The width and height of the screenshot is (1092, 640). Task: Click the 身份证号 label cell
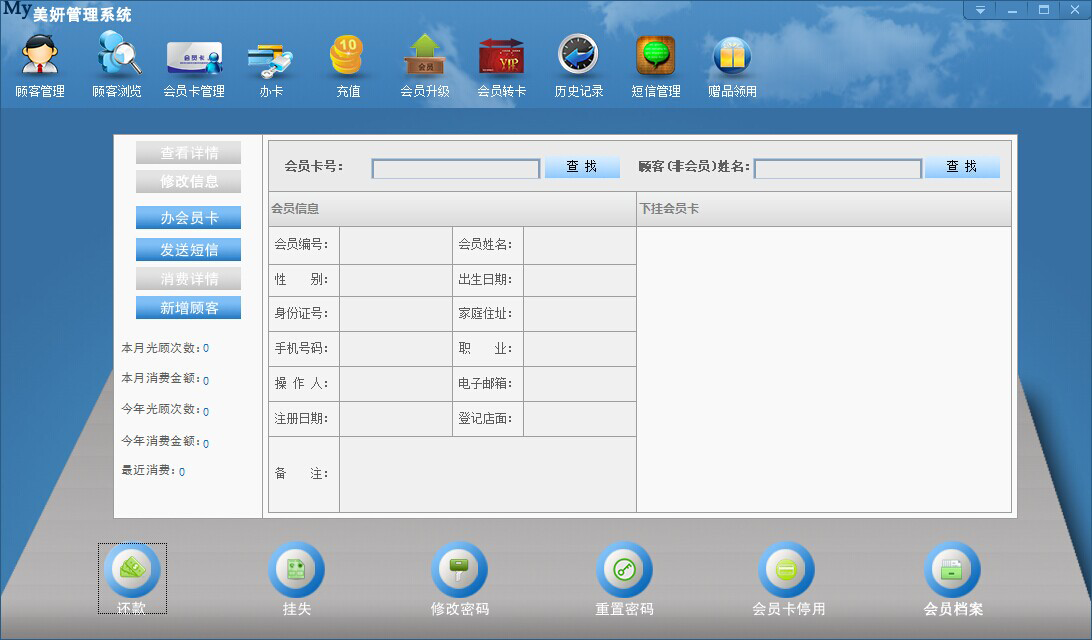tap(304, 313)
